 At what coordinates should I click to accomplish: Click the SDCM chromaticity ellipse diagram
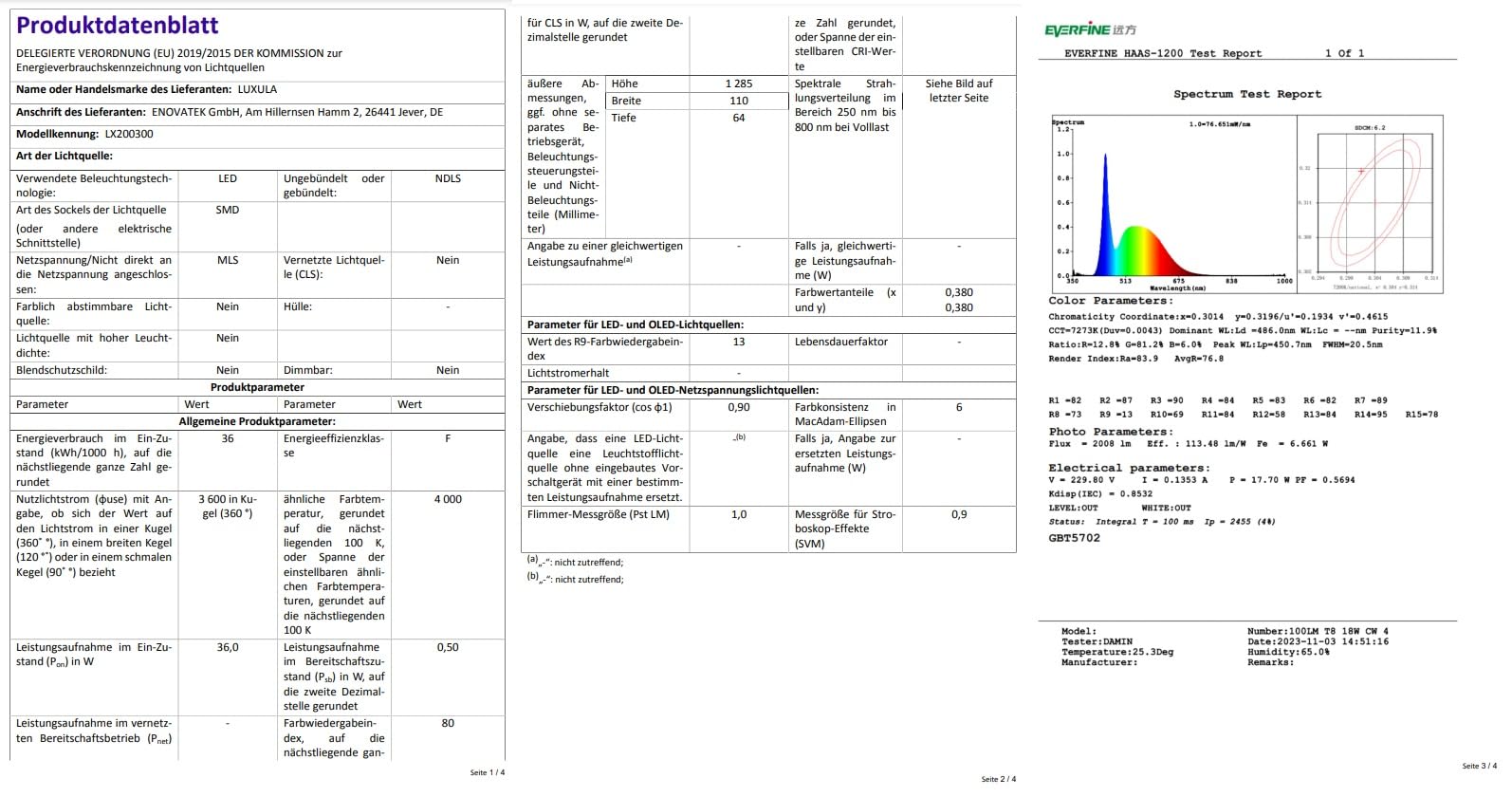(1372, 204)
